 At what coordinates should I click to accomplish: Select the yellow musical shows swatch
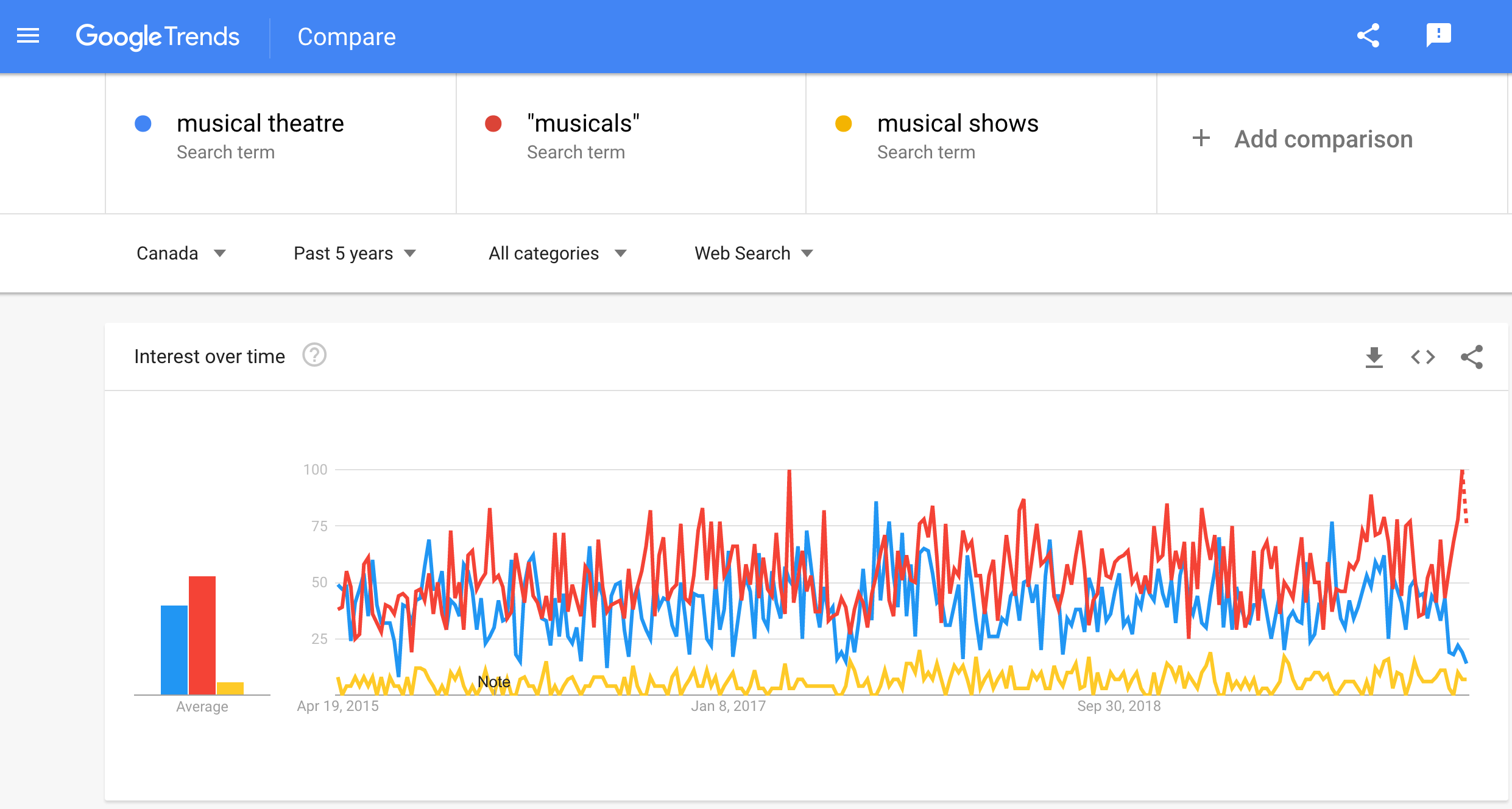(843, 124)
